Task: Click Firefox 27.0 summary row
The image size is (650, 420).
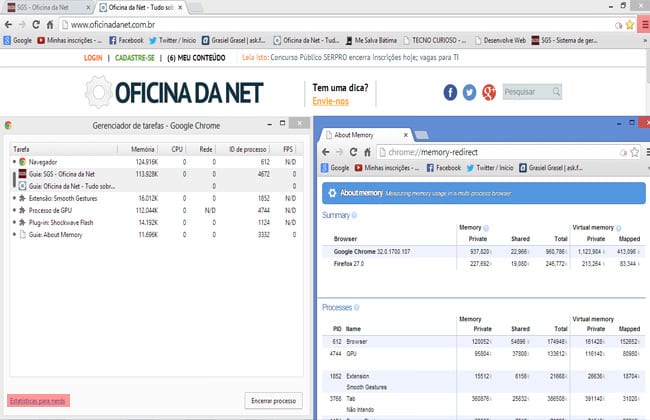Action: pos(484,264)
